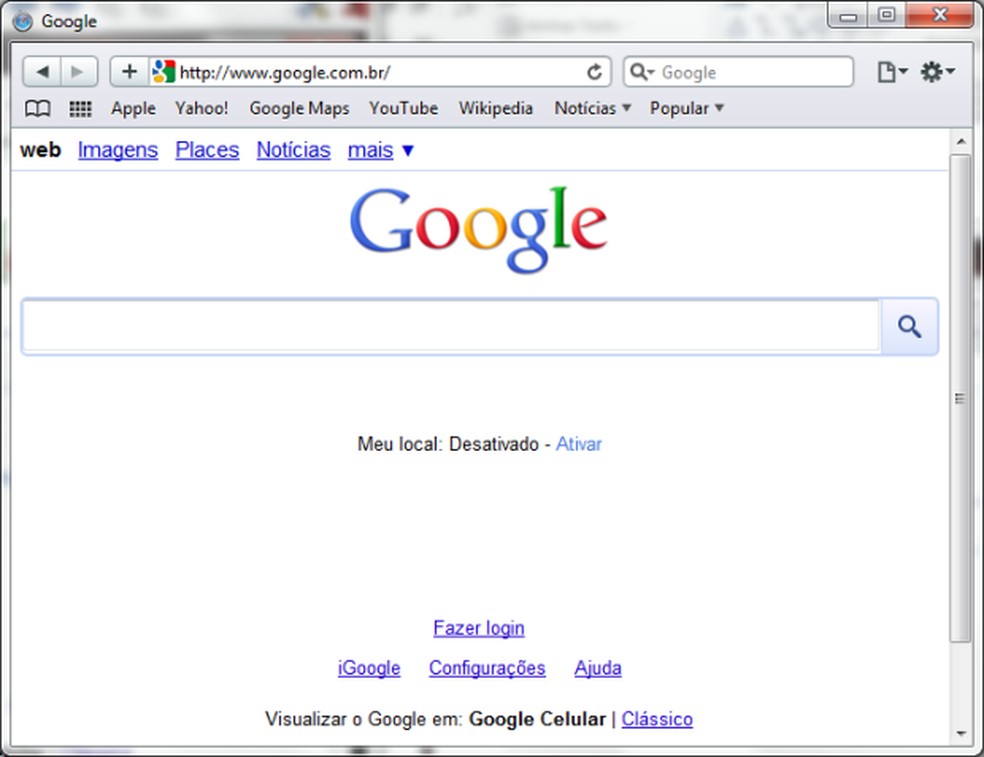Open bookmarks with the open book icon
984x757 pixels.
pos(37,108)
